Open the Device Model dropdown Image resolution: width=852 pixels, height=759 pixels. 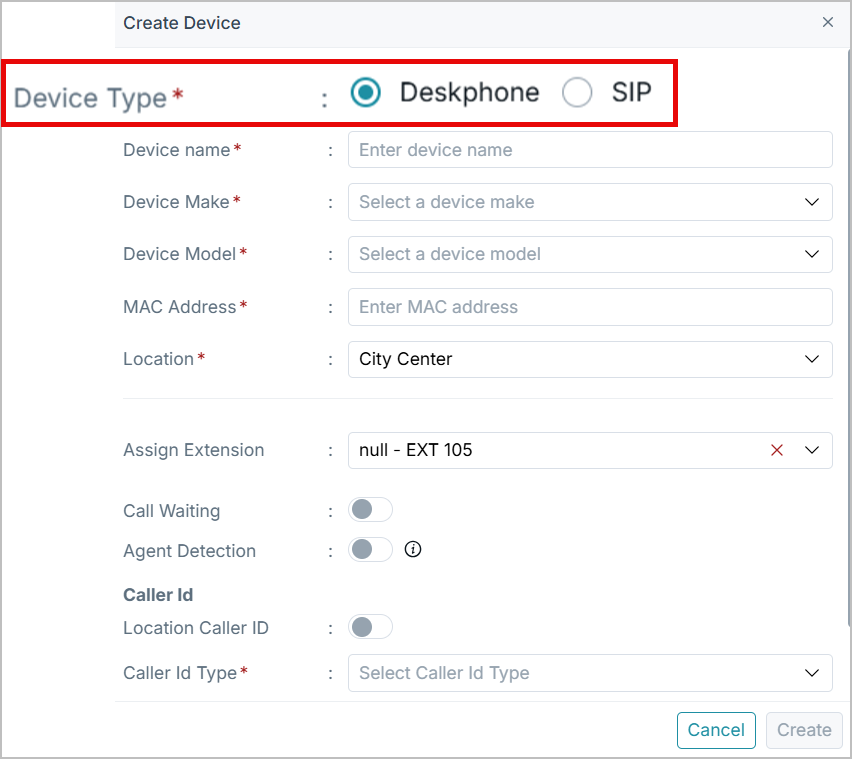(x=590, y=254)
